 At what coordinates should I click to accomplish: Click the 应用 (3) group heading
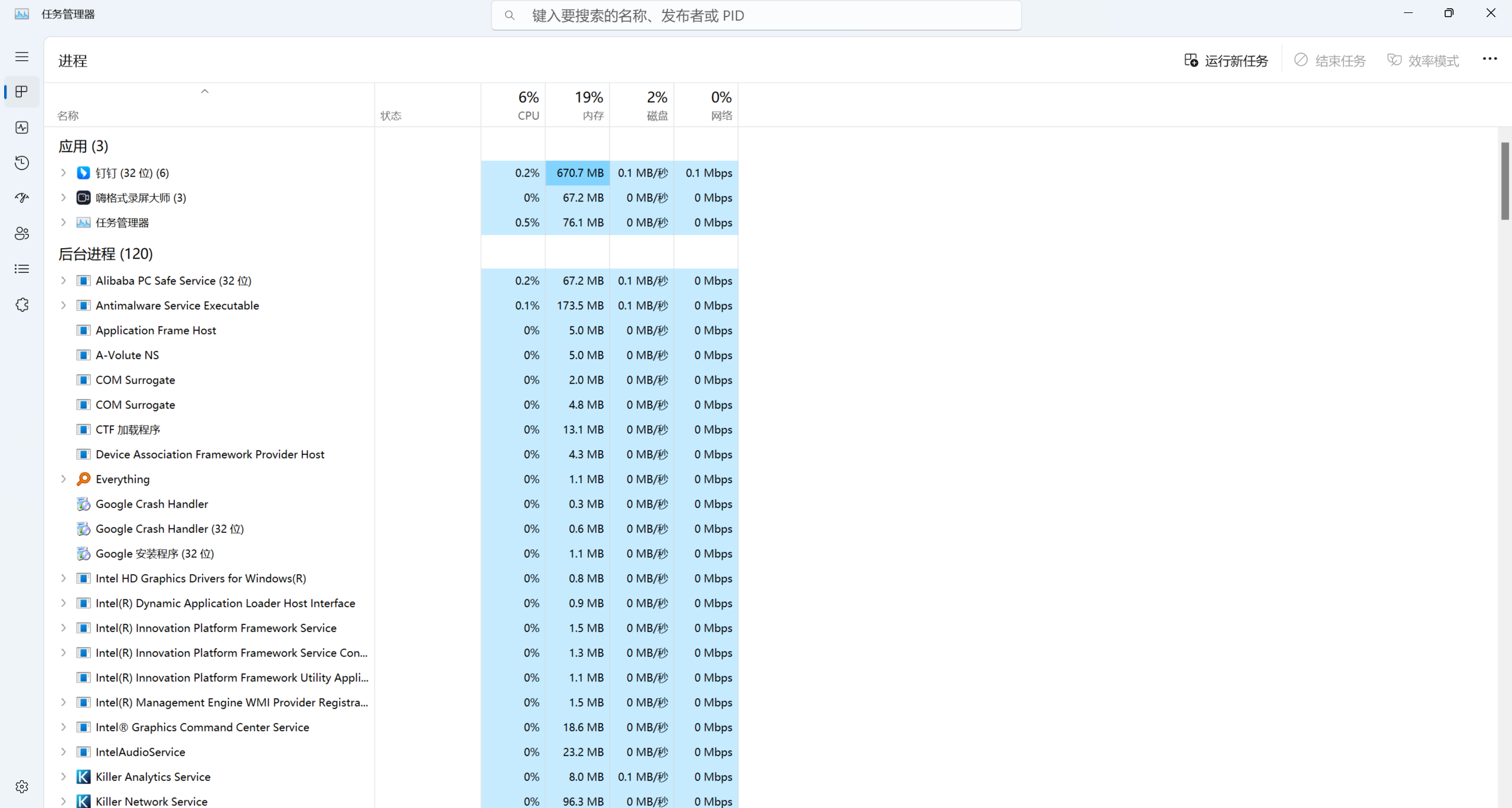click(x=83, y=146)
